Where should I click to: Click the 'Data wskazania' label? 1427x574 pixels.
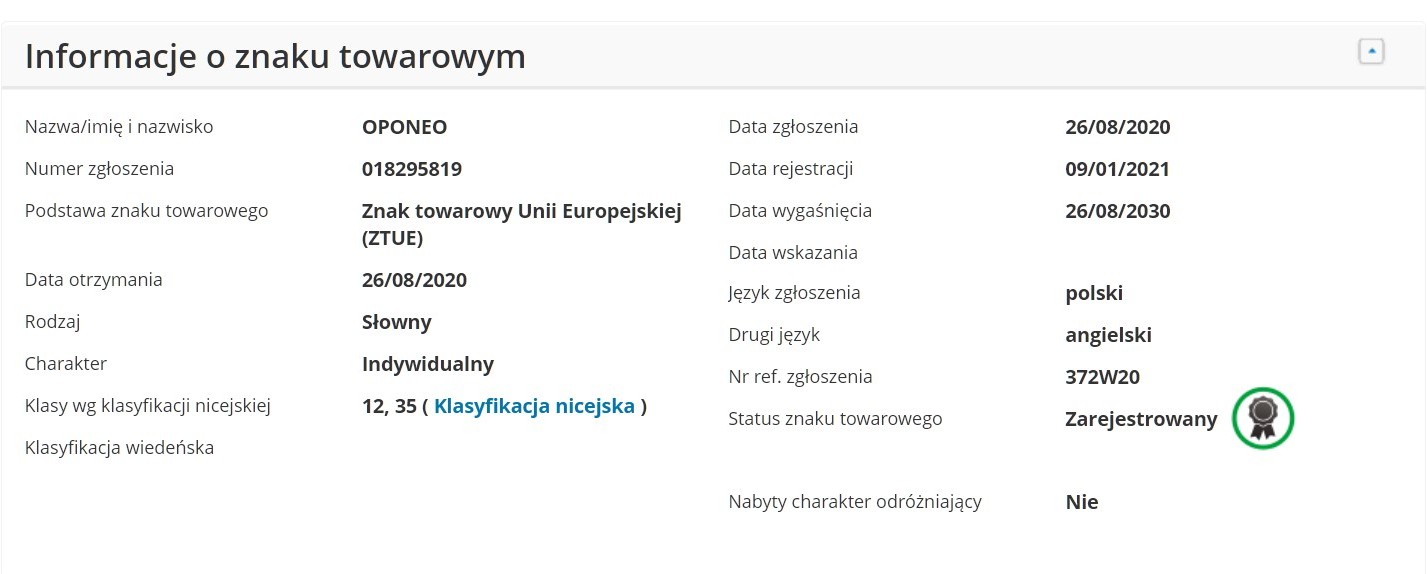pos(793,253)
